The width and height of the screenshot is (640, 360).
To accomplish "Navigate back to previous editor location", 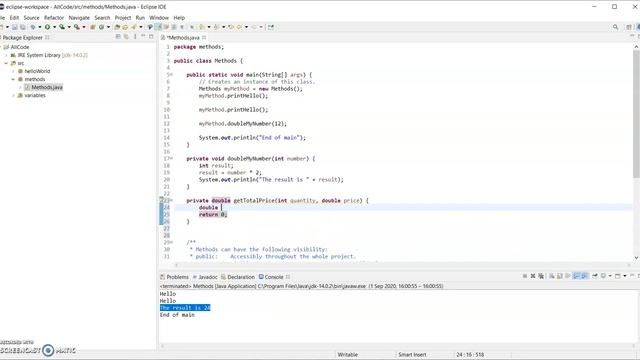I will (x=239, y=27).
